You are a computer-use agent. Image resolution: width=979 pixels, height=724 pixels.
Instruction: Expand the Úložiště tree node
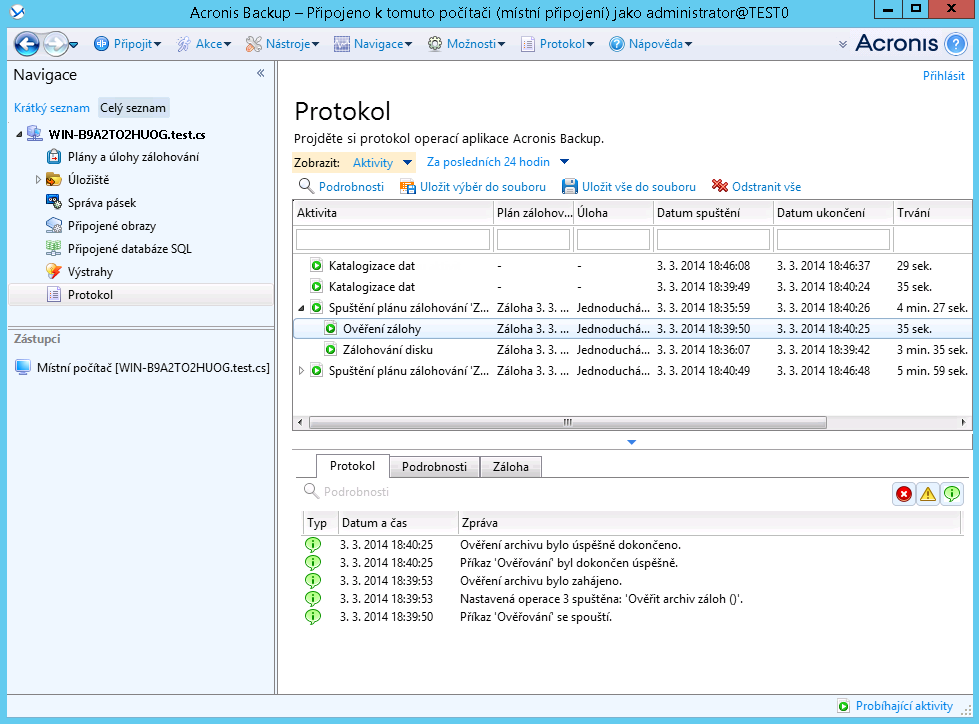(x=37, y=180)
